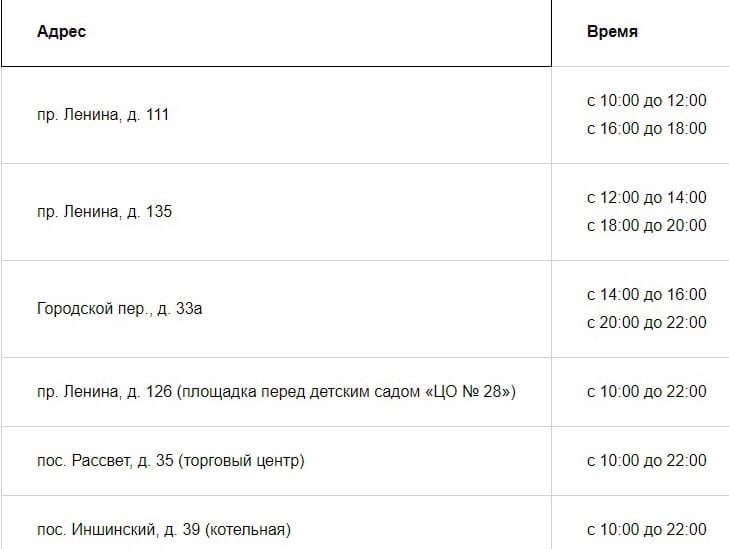This screenshot has width=729, height=549.
Task: Select the пр. Ленина, д. 126 address
Action: [x=104, y=391]
